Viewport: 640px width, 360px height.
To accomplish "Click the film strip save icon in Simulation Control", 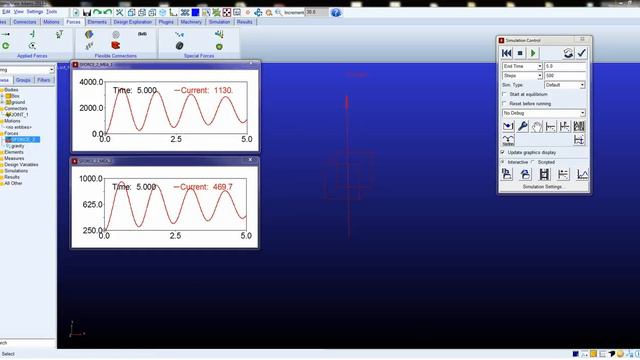I will (x=544, y=175).
